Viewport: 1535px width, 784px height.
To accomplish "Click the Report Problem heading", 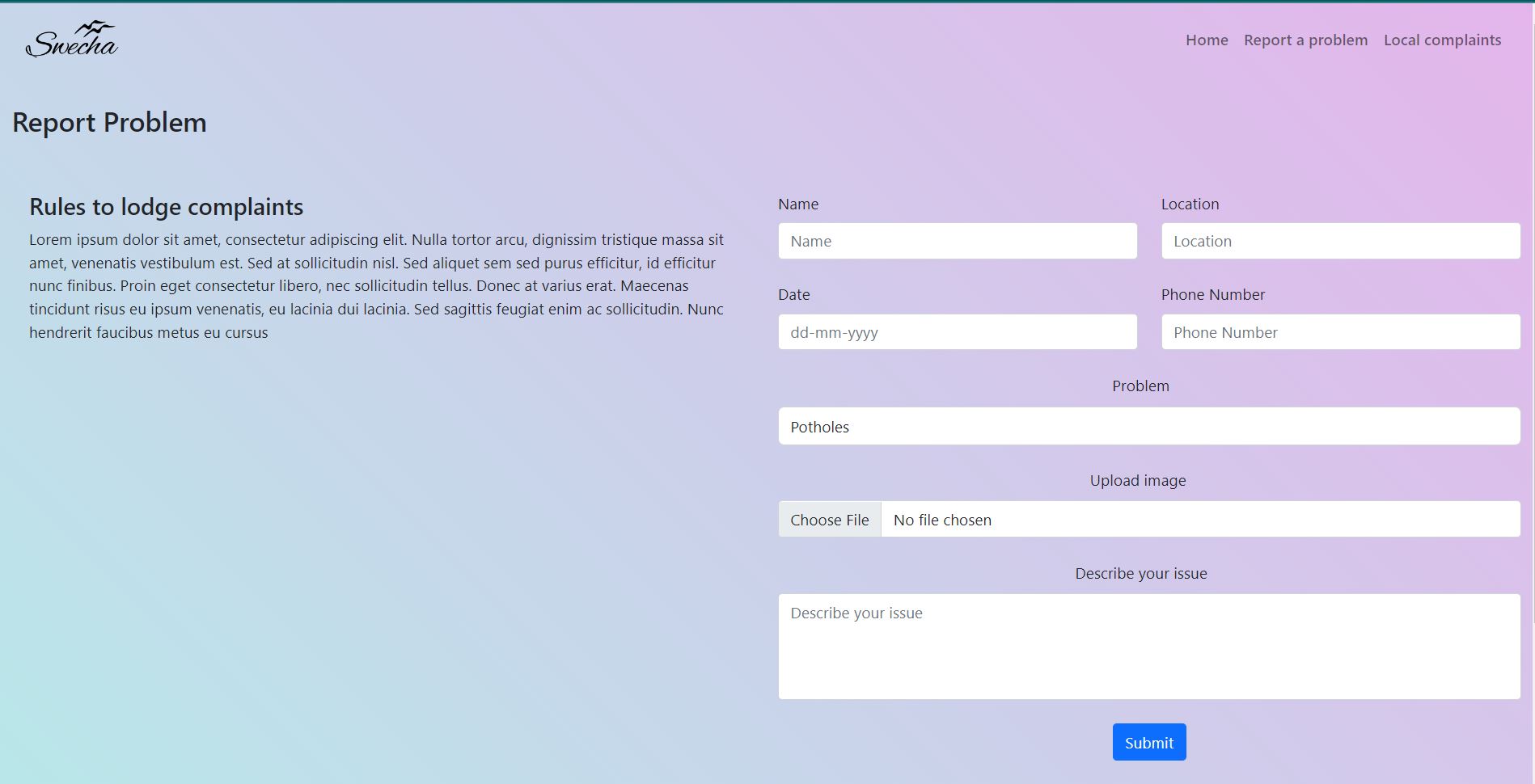I will [109, 122].
